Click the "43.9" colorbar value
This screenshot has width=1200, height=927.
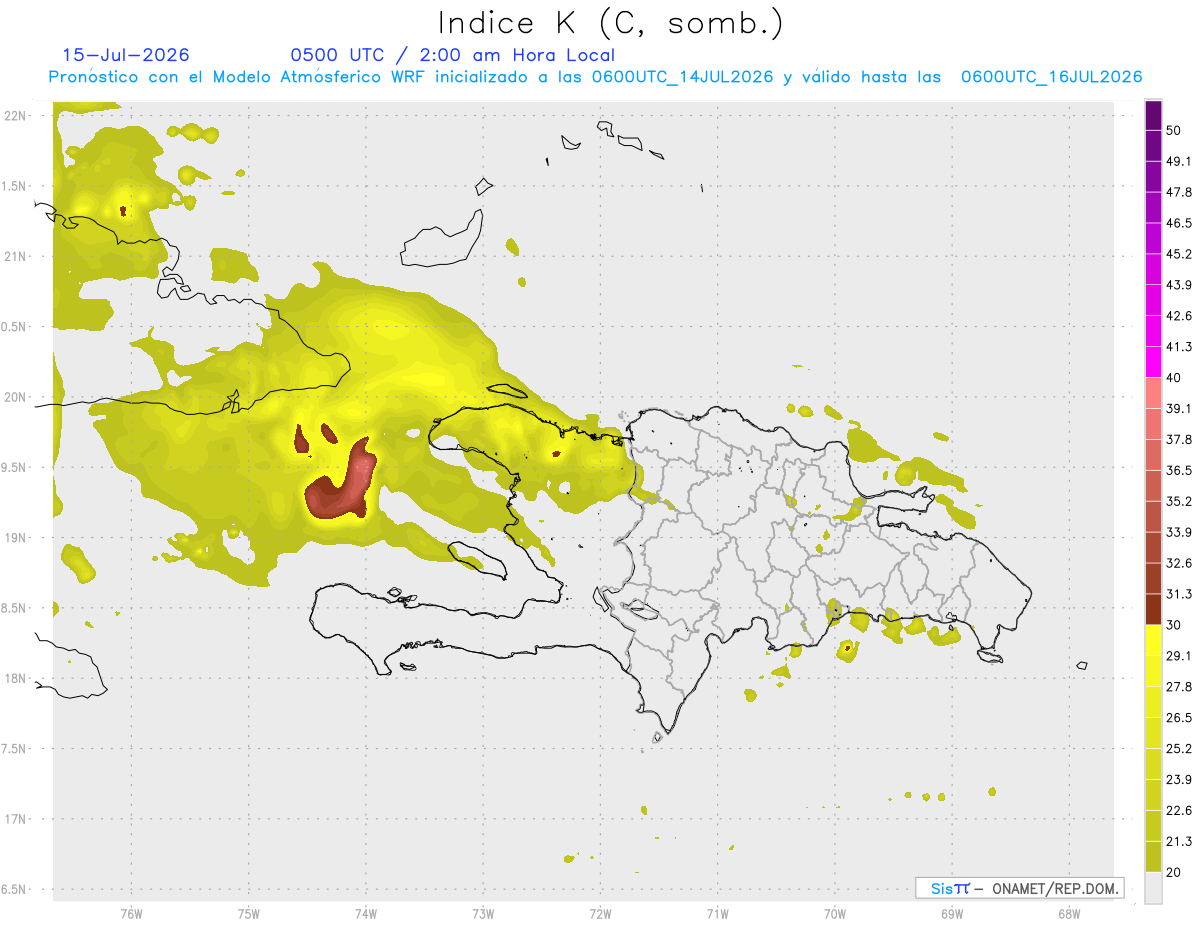[1179, 285]
